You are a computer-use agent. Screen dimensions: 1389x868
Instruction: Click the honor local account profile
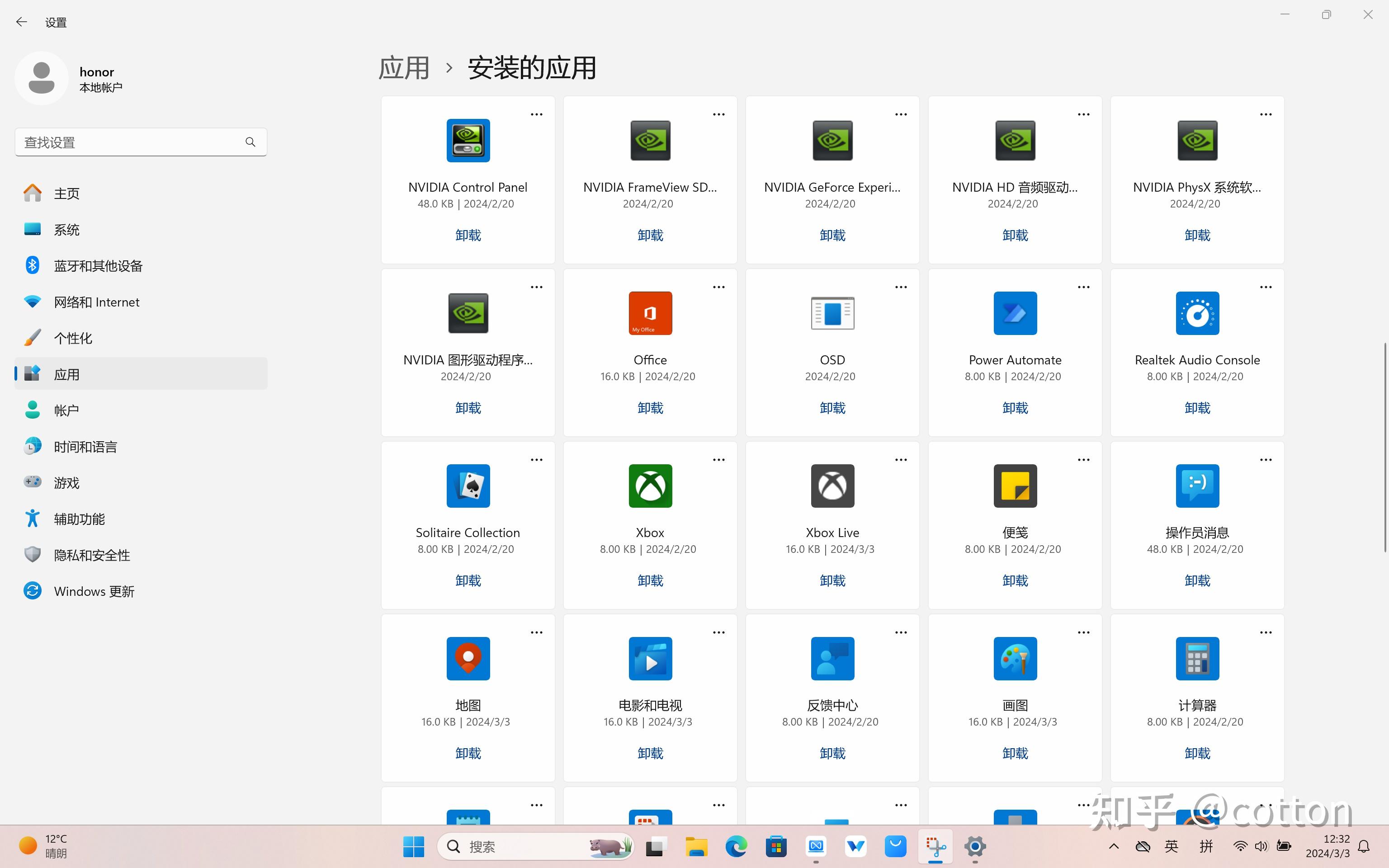click(x=69, y=79)
